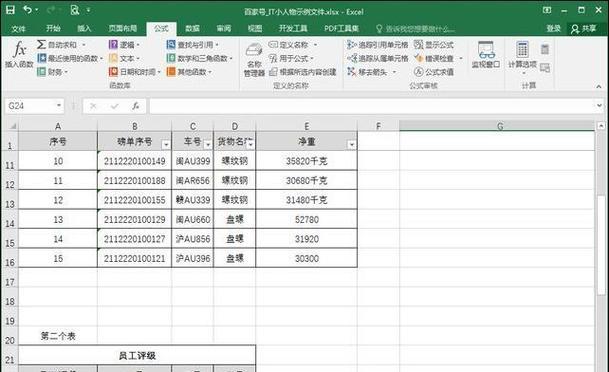Open the Watch Window
Screen dimensions: 609x372
[x=486, y=55]
